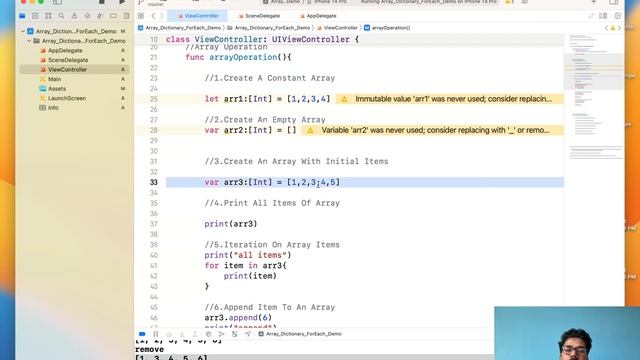Click Array_Dictionary_ForEach_Demo process in debug bar

[x=300, y=334]
